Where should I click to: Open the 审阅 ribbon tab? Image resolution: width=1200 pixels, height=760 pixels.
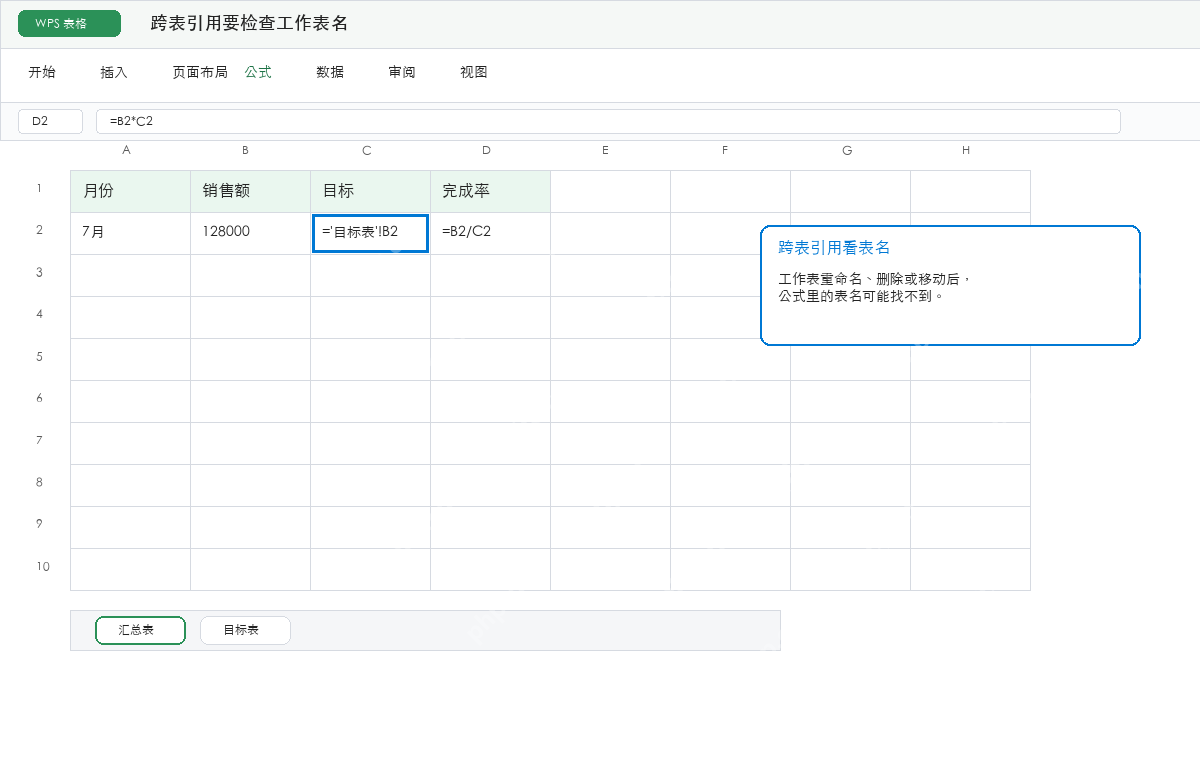[402, 72]
